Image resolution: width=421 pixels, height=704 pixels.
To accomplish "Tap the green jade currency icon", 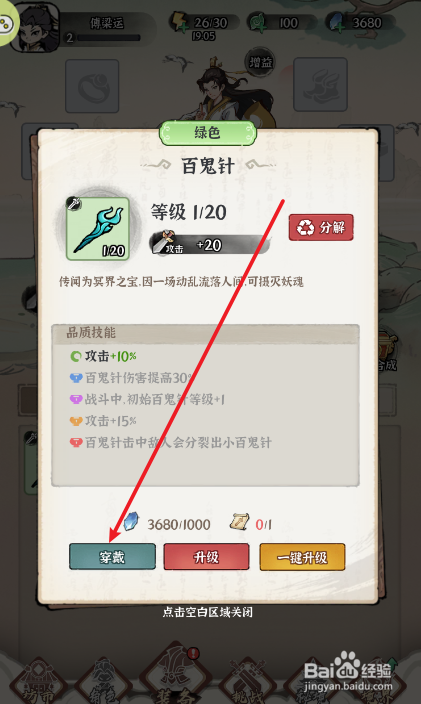I will click(259, 23).
